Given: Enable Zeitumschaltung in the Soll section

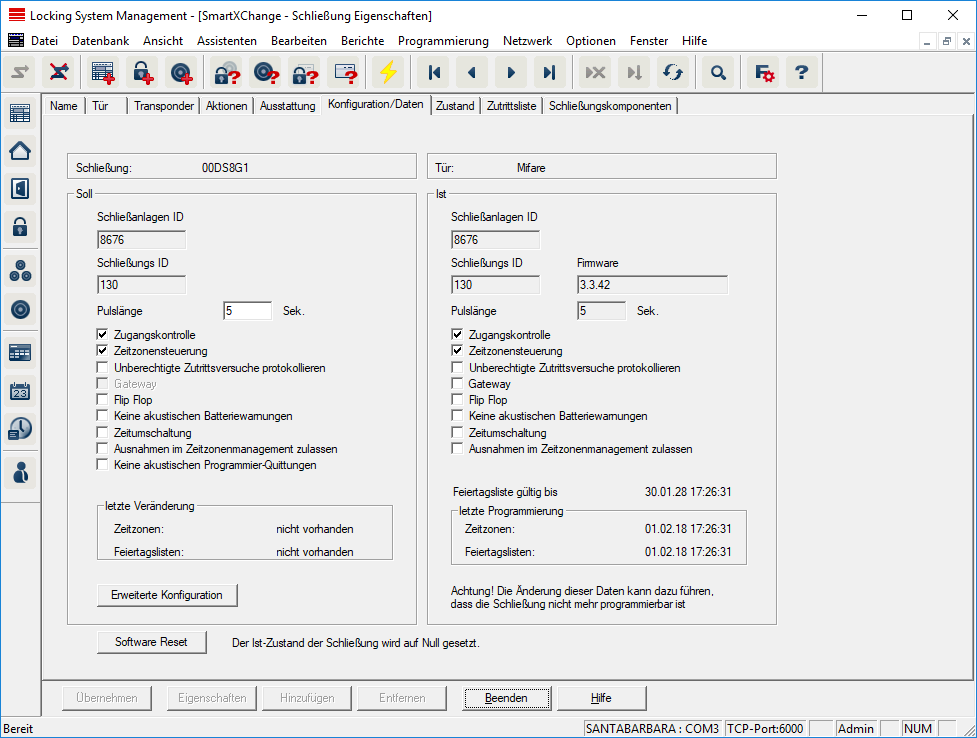Looking at the screenshot, I should 102,433.
